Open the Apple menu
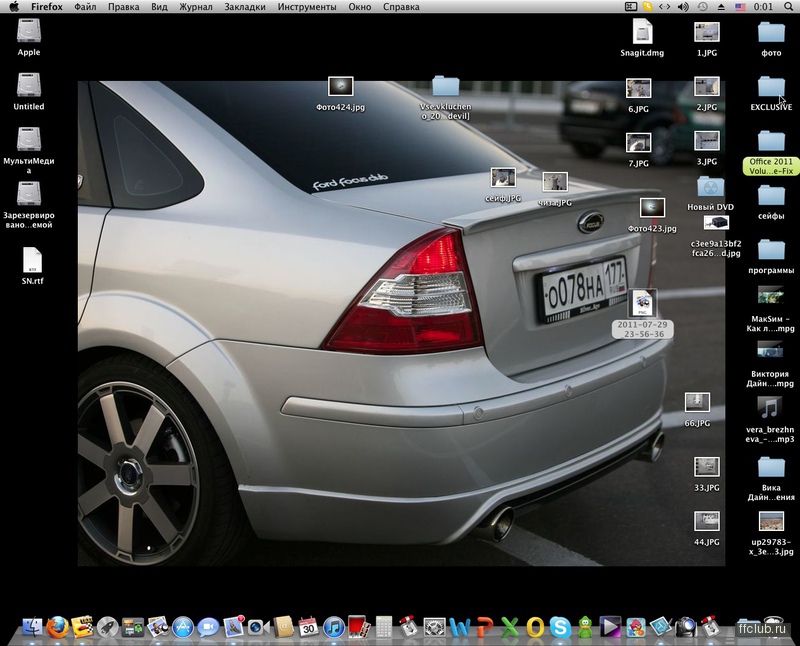 (14, 7)
